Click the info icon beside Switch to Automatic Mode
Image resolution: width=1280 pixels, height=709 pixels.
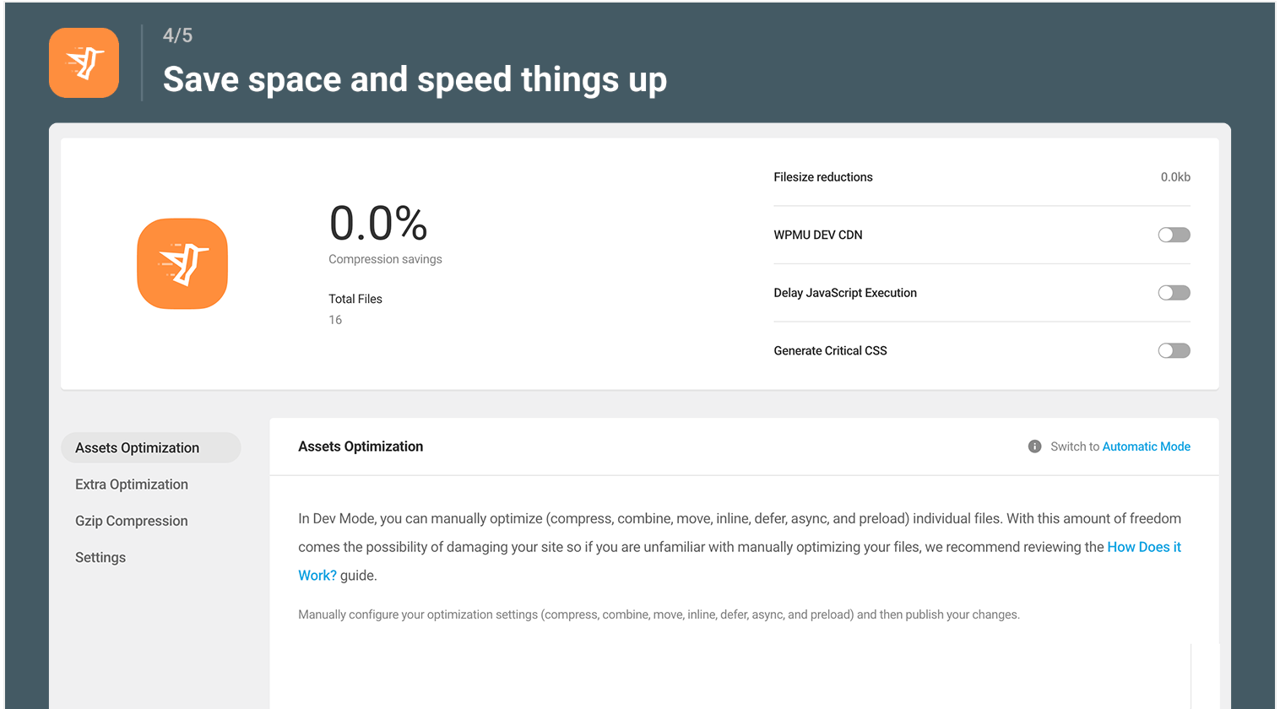pyautogui.click(x=1034, y=447)
